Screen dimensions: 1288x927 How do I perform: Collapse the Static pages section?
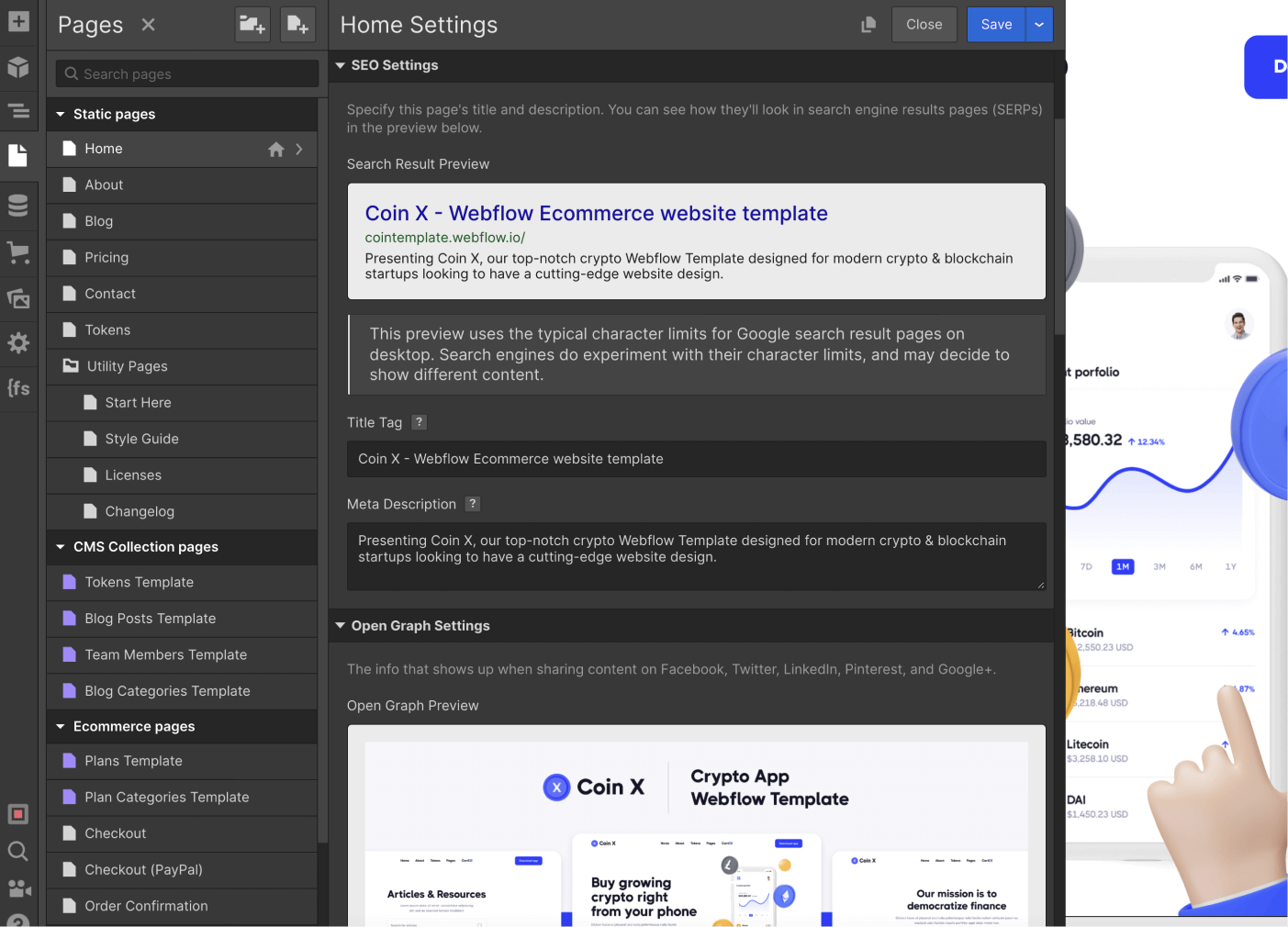click(x=61, y=114)
